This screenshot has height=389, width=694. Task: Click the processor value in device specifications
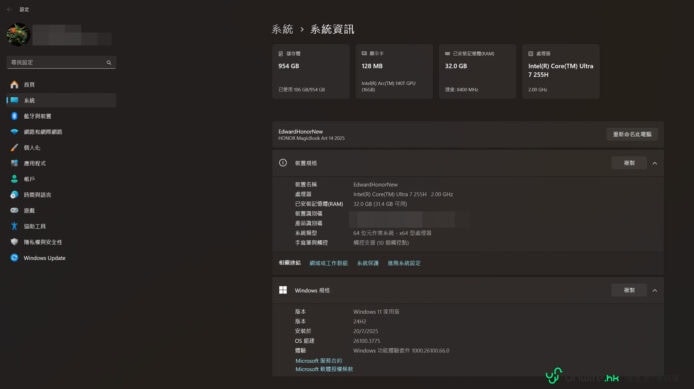403,194
